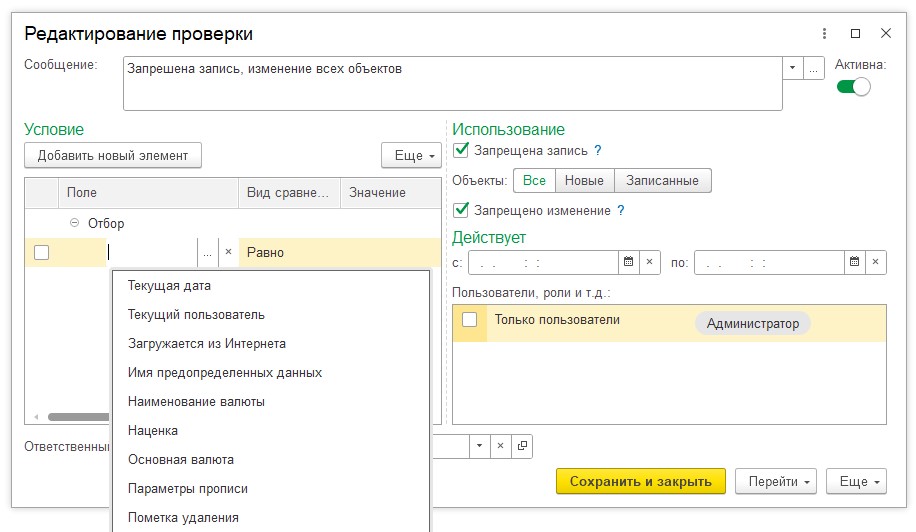This screenshot has width=916, height=532.
Task: Tick the Только пользователи row checkbox
Action: (x=469, y=321)
